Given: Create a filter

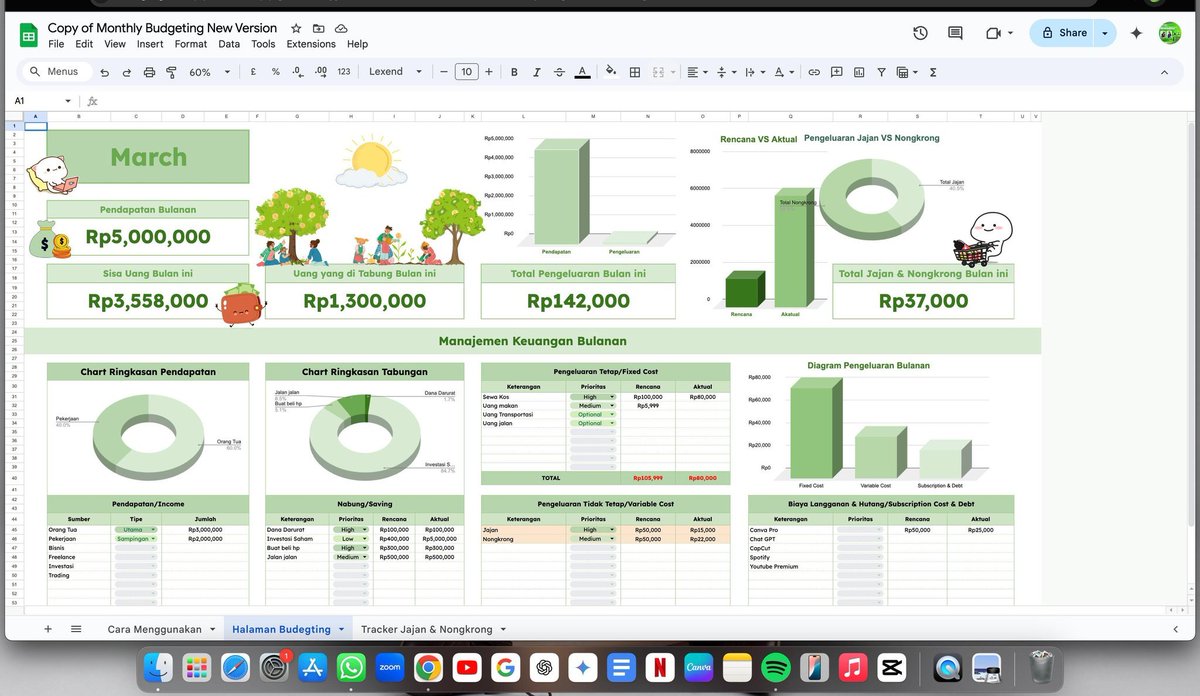Looking at the screenshot, I should click(881, 72).
